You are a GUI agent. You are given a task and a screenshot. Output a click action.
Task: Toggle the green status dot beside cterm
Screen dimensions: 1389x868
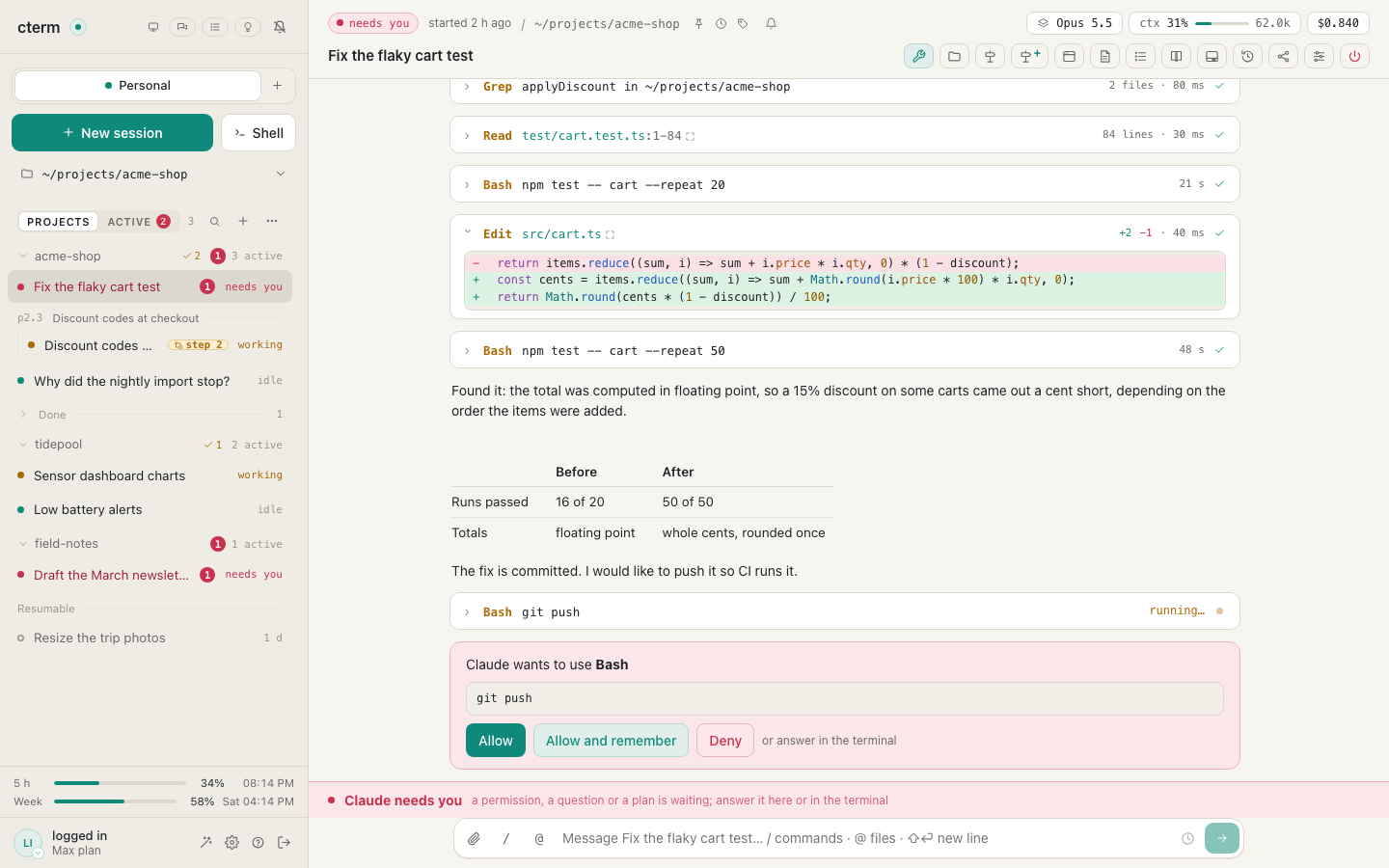(78, 27)
